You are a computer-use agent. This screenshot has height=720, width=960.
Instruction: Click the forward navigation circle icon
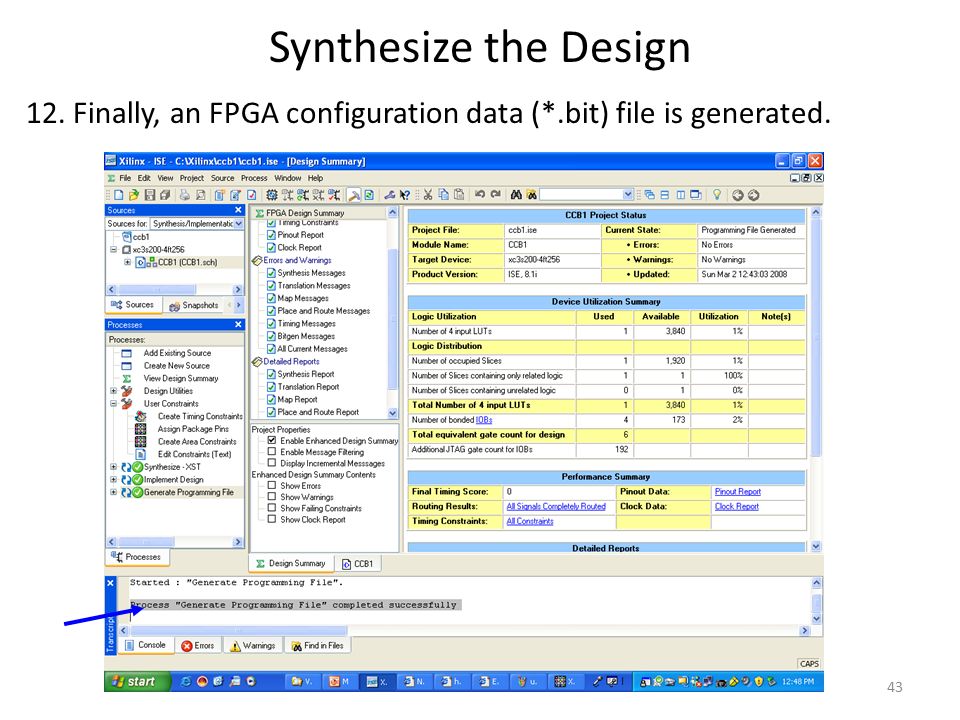click(x=754, y=195)
